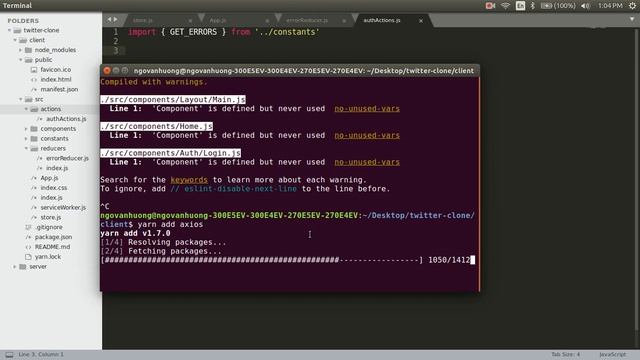Screen dimensions: 640x360
Task: Close the errorReducer.js tab
Action: coord(344,20)
